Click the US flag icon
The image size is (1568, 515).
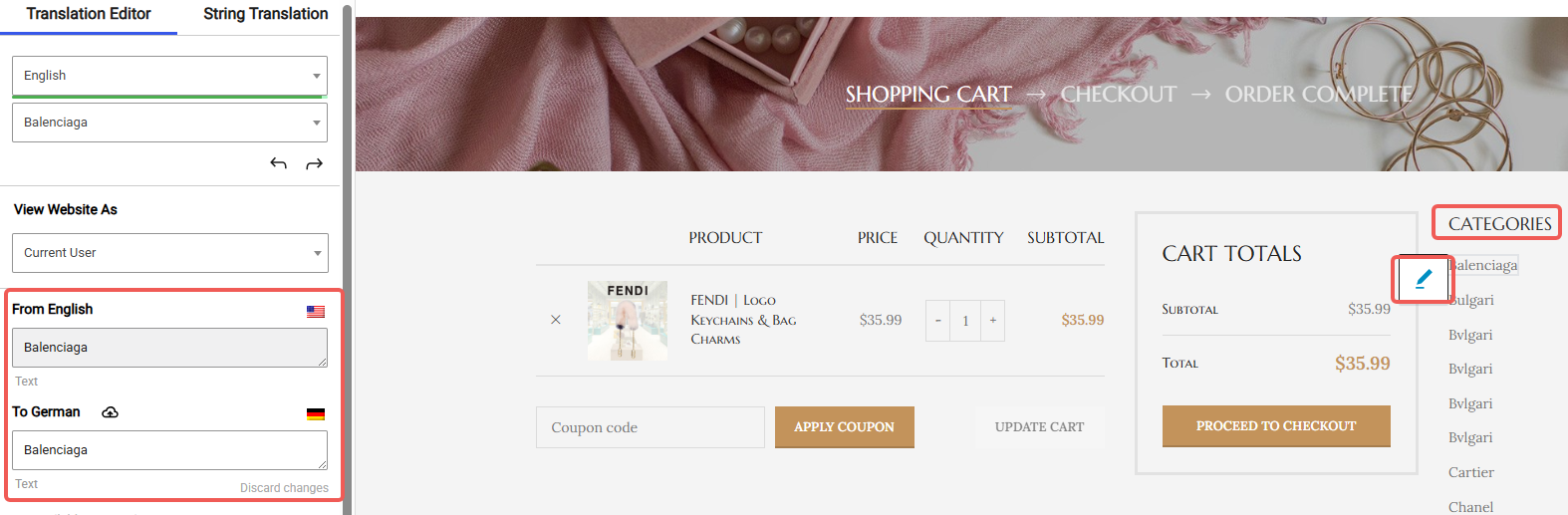316,312
